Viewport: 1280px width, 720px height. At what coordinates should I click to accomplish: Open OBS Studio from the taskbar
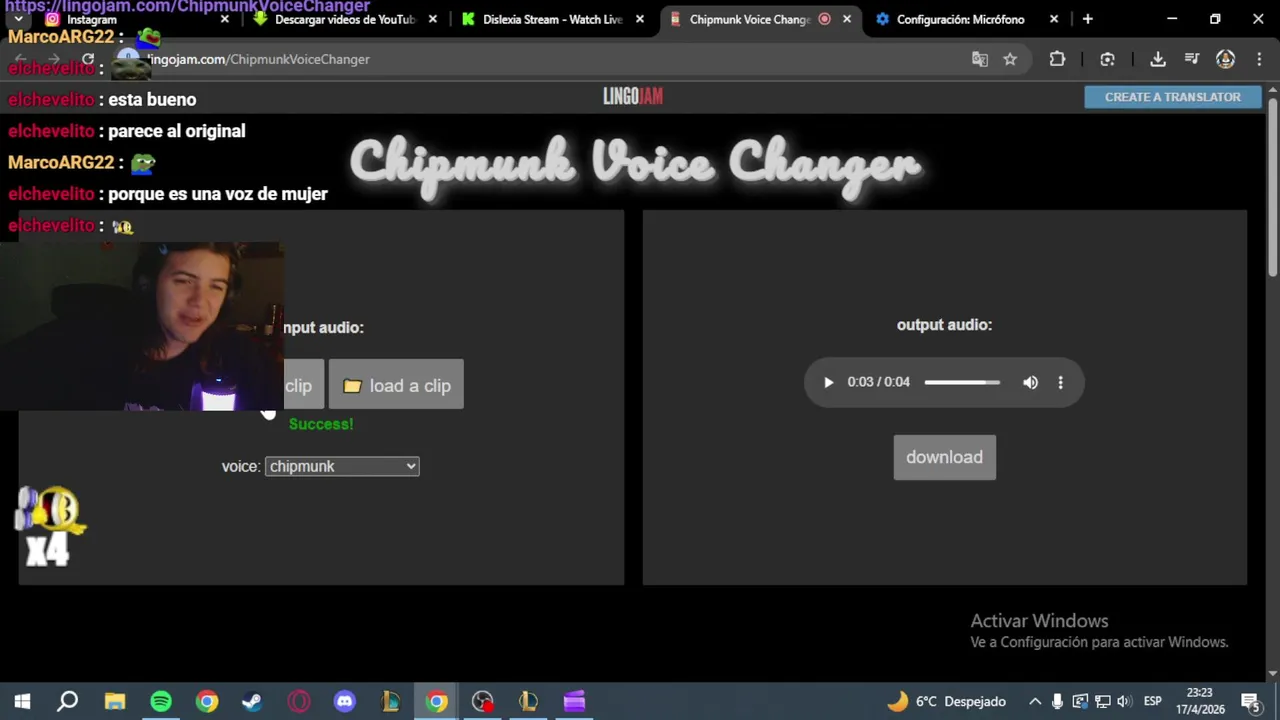click(x=482, y=701)
